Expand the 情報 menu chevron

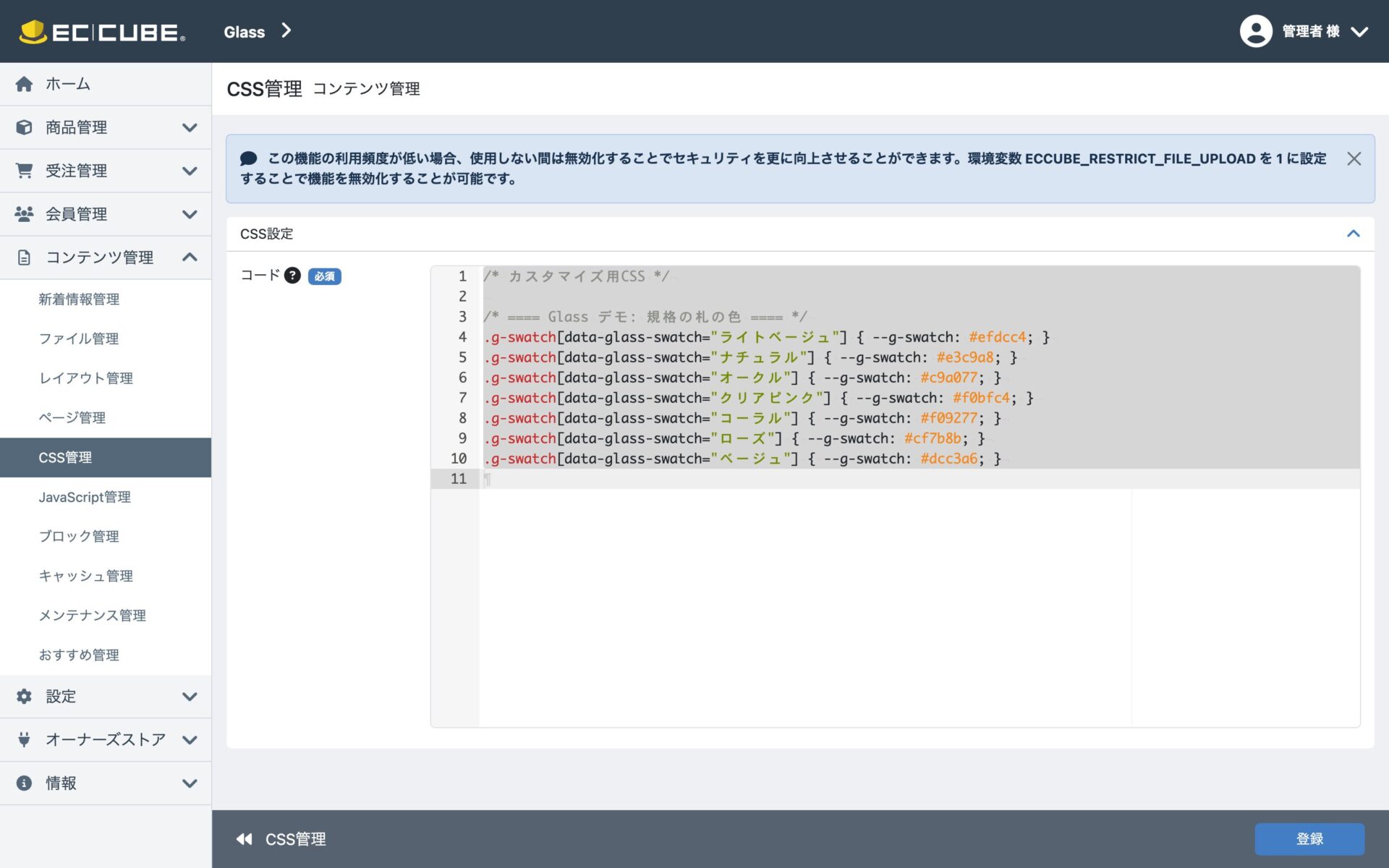click(190, 783)
